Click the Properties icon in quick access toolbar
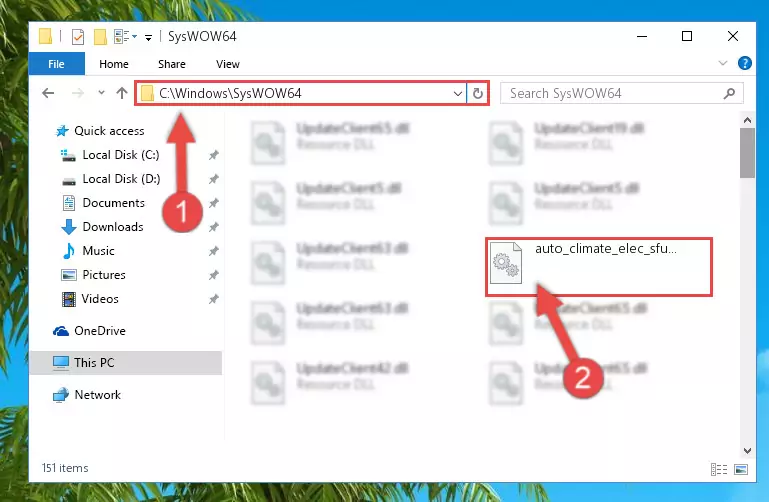 77,37
